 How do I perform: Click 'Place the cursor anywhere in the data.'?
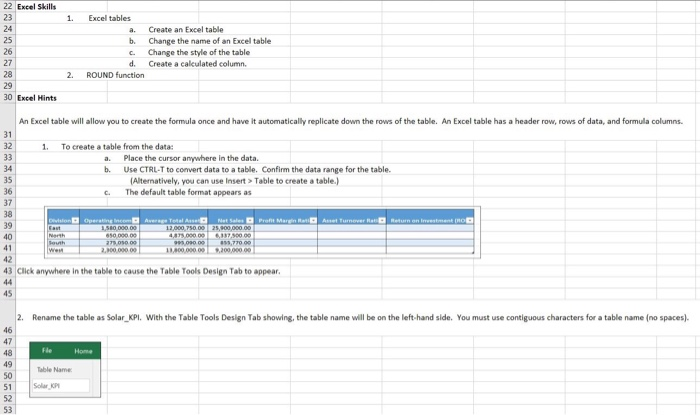tap(191, 158)
